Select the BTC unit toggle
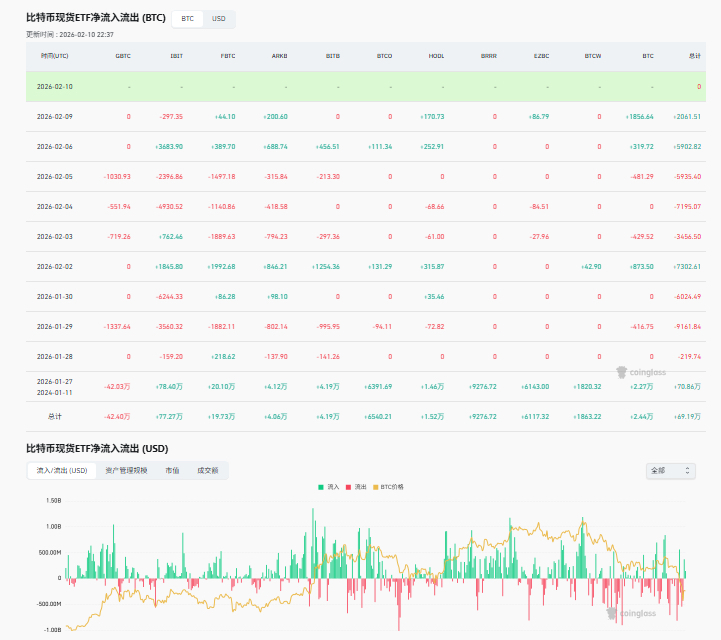Viewport: 721px width, 640px height. pos(188,19)
